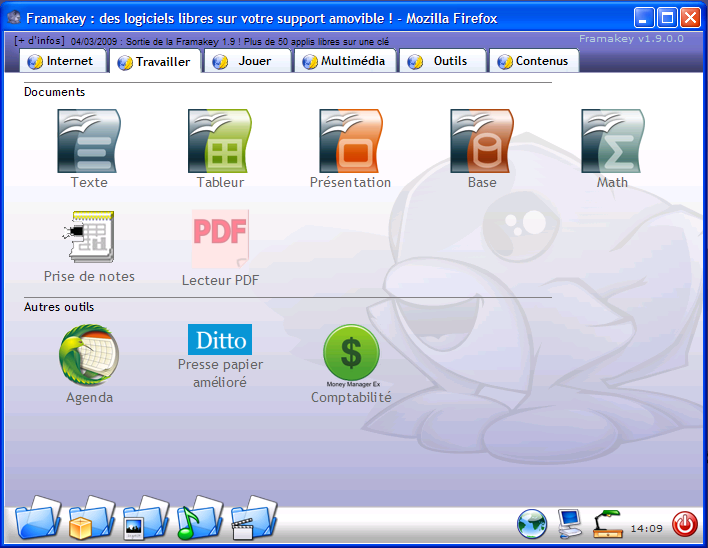Open Ditto Presse papier amélioré

click(220, 340)
